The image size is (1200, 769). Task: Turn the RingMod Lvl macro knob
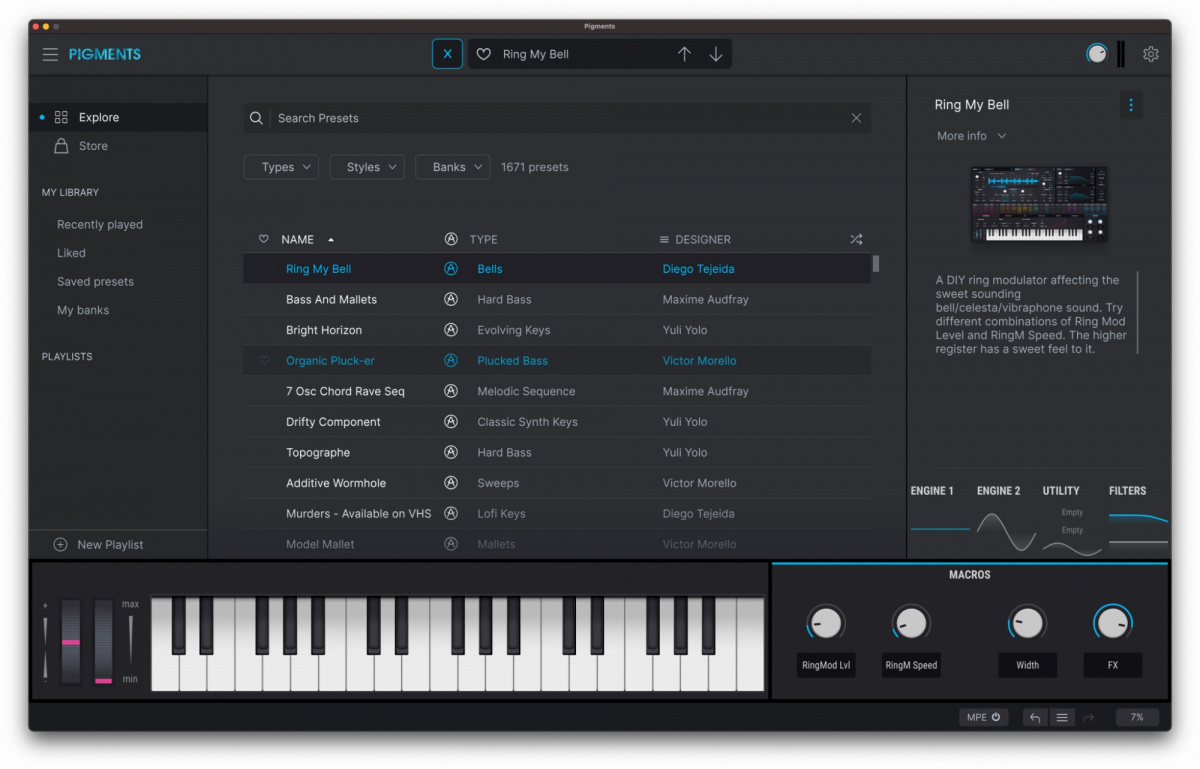coord(825,622)
